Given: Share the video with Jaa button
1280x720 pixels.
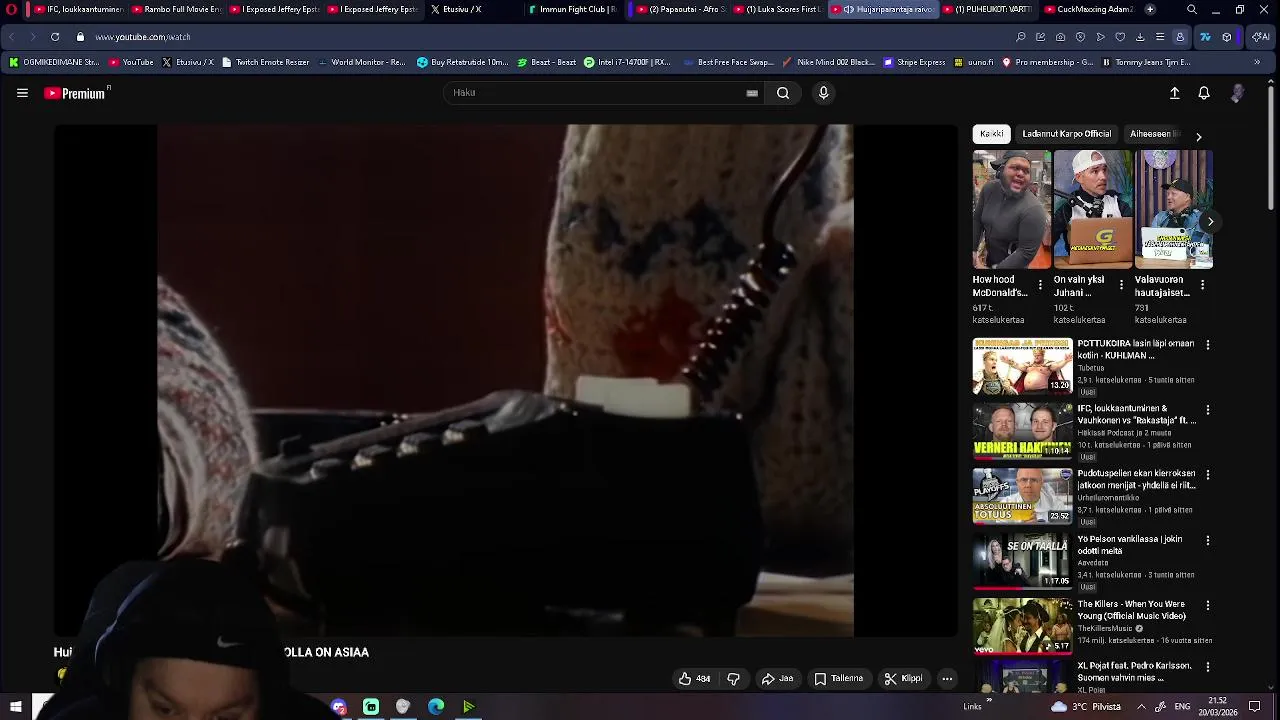Looking at the screenshot, I should [777, 679].
